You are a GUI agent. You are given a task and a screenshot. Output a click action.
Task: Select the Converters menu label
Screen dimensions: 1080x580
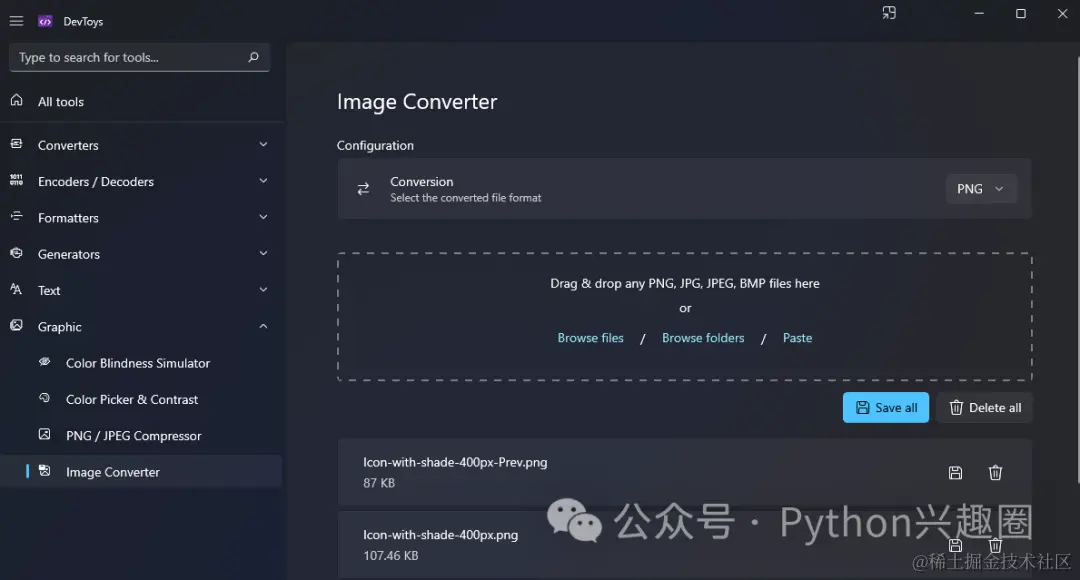pyautogui.click(x=68, y=145)
